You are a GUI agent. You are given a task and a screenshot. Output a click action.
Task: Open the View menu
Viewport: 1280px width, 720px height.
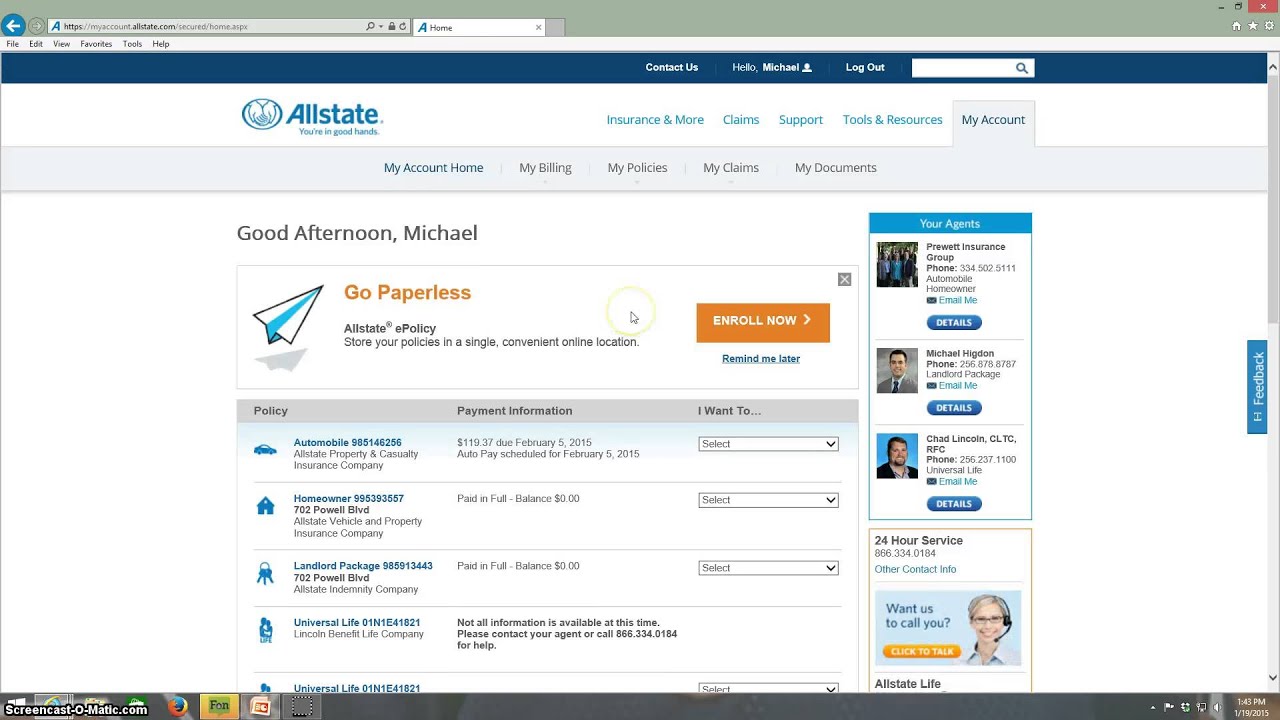(61, 44)
